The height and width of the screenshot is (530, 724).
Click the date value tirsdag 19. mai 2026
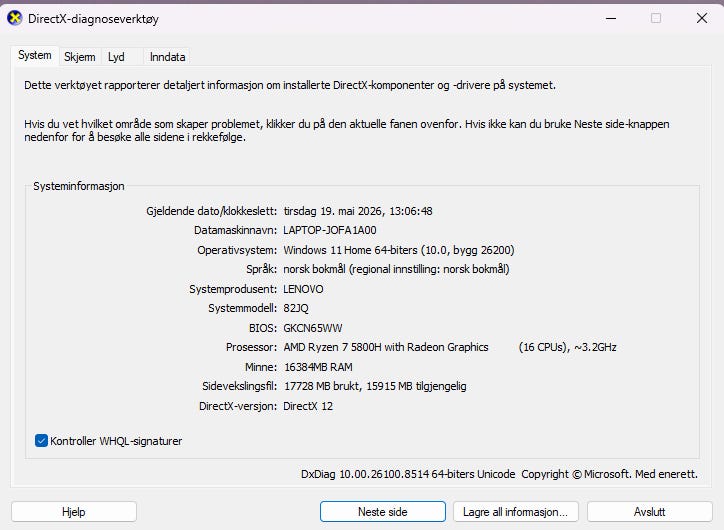(358, 211)
